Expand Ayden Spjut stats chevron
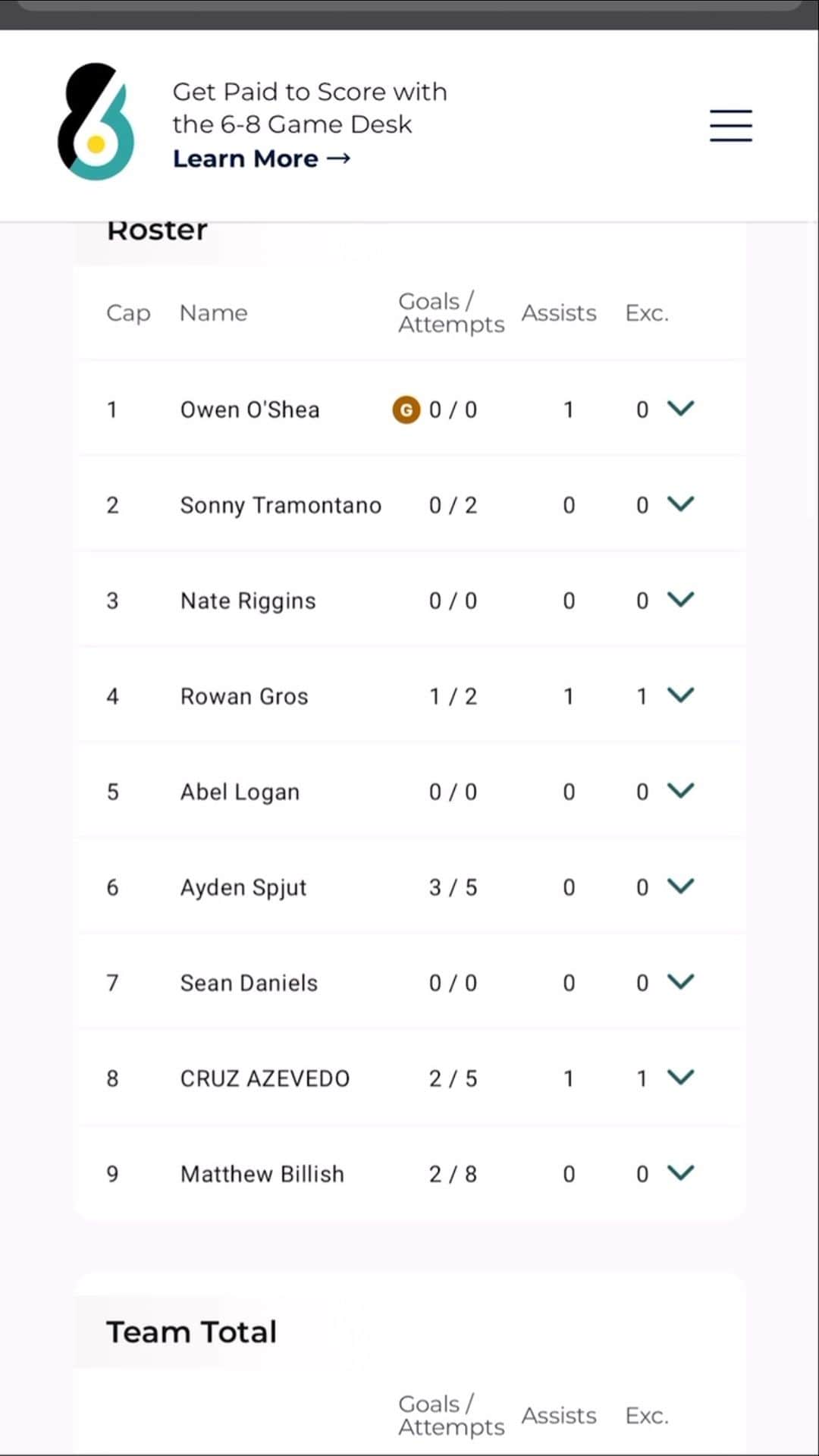Screen dimensions: 819x1456 pos(681,886)
